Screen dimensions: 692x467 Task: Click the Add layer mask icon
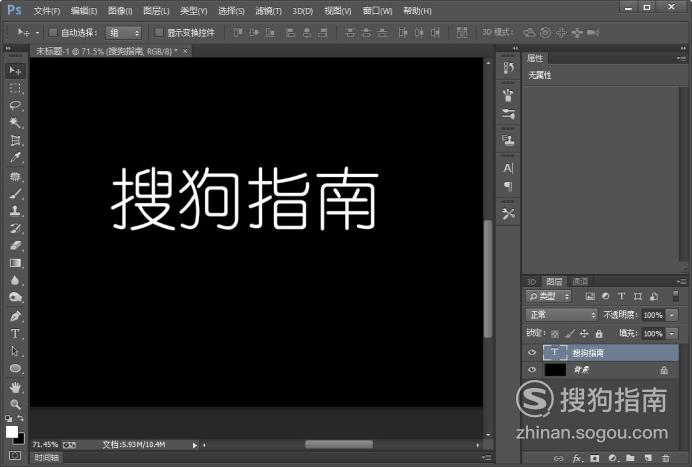coord(595,459)
